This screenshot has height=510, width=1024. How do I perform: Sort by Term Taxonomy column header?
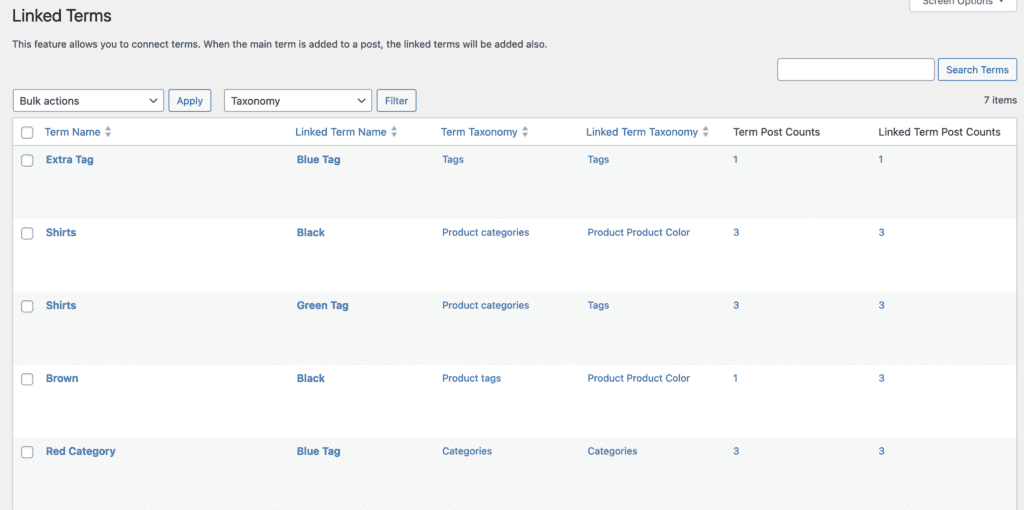[479, 132]
